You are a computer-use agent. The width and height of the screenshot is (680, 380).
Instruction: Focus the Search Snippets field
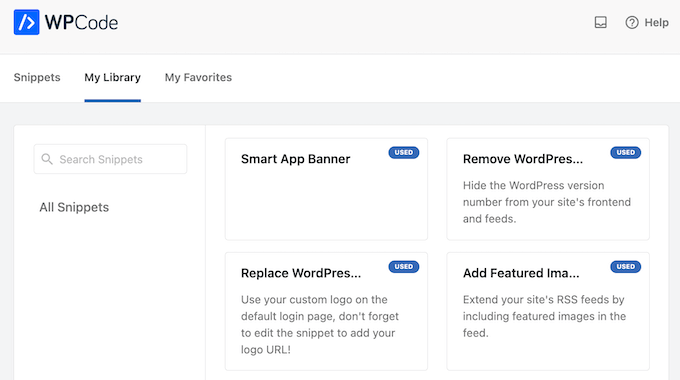(110, 159)
